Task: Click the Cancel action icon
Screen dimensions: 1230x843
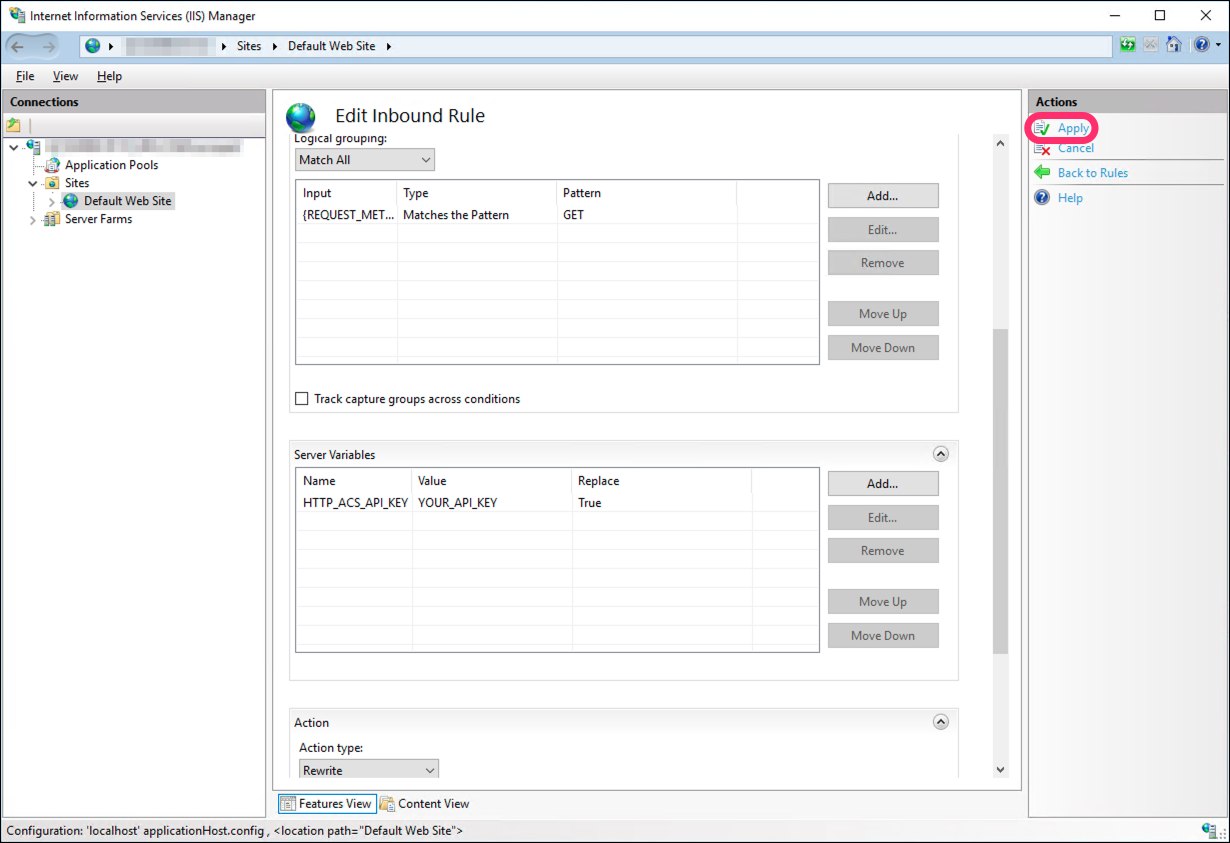Action: click(1042, 148)
